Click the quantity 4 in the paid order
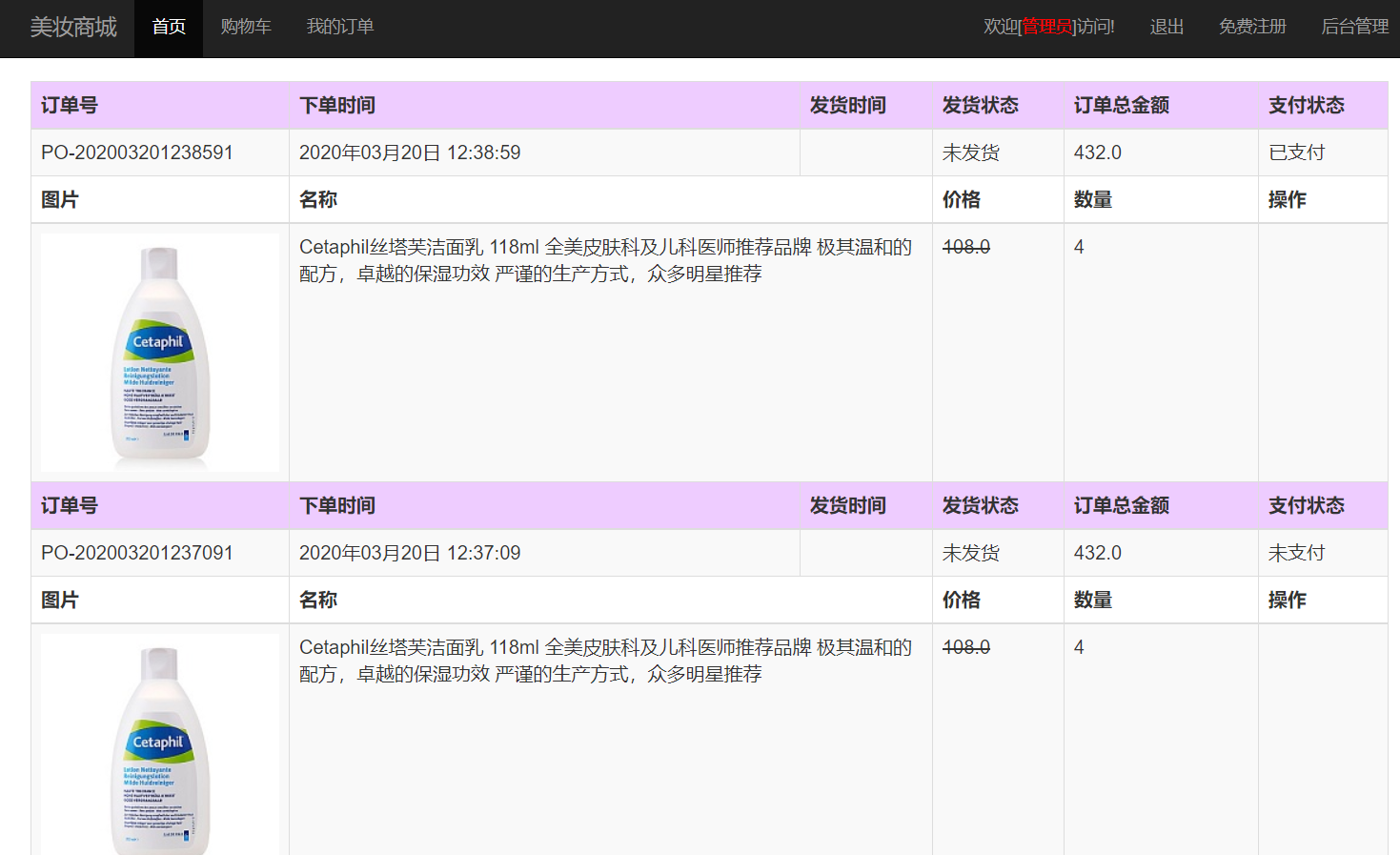The width and height of the screenshot is (1400, 855). [1079, 247]
